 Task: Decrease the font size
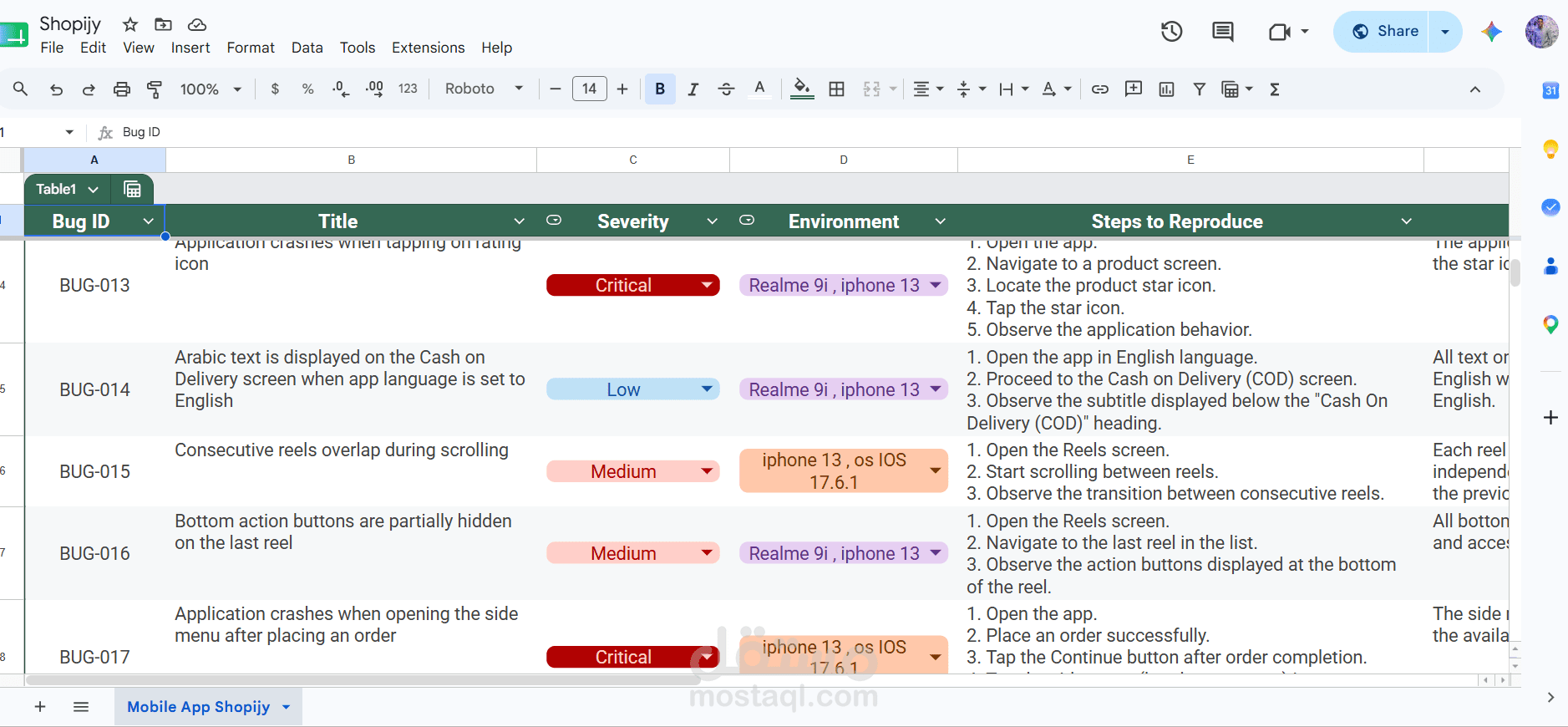(556, 89)
